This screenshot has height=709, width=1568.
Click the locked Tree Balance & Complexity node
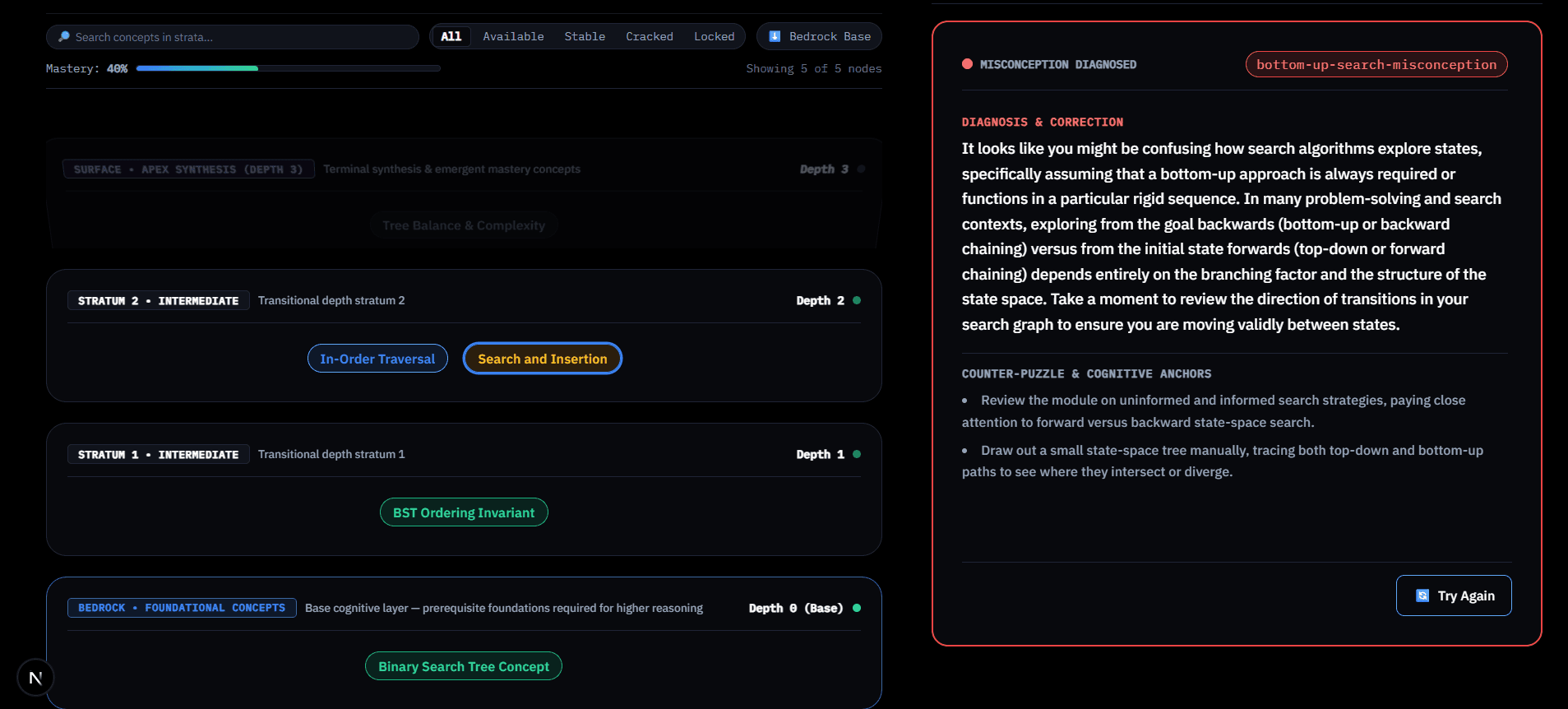(x=464, y=225)
